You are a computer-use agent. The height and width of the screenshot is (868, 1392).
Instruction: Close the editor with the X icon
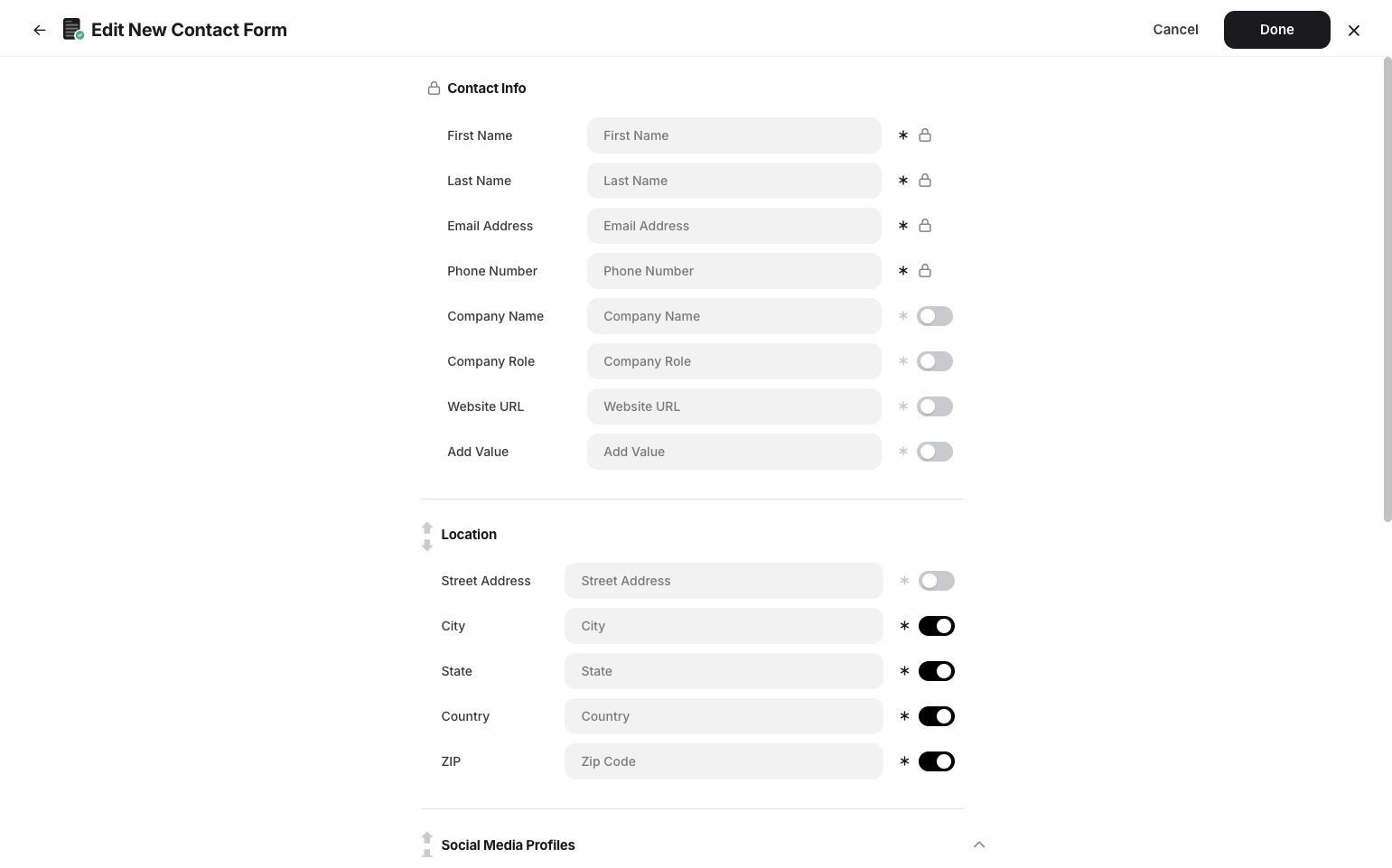tap(1353, 30)
